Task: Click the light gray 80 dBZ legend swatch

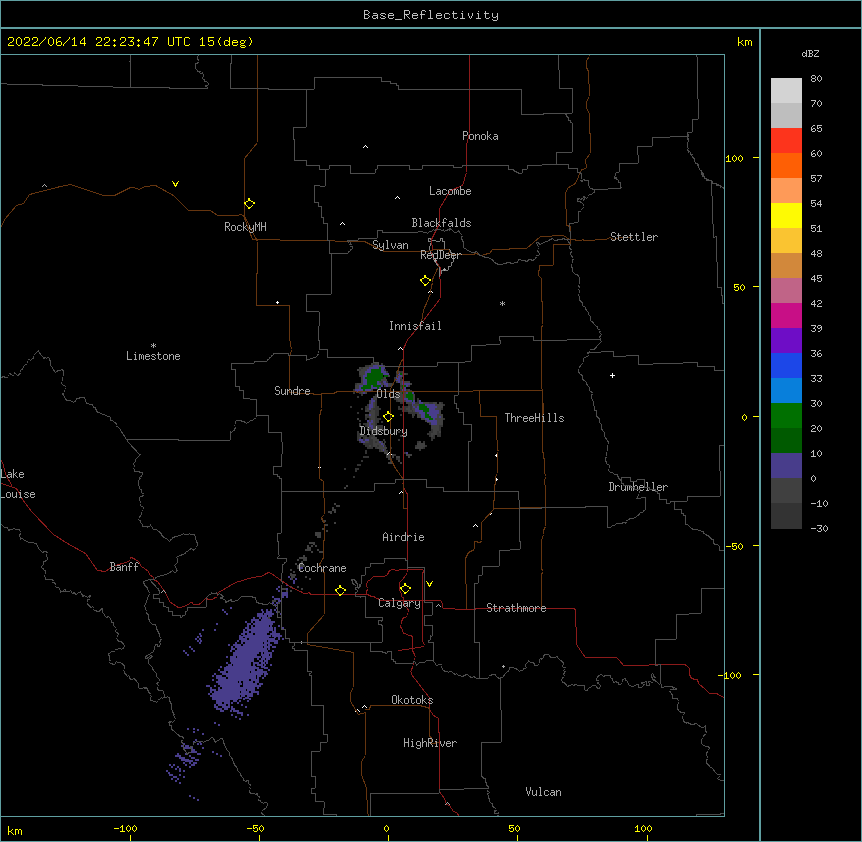Action: pos(786,91)
